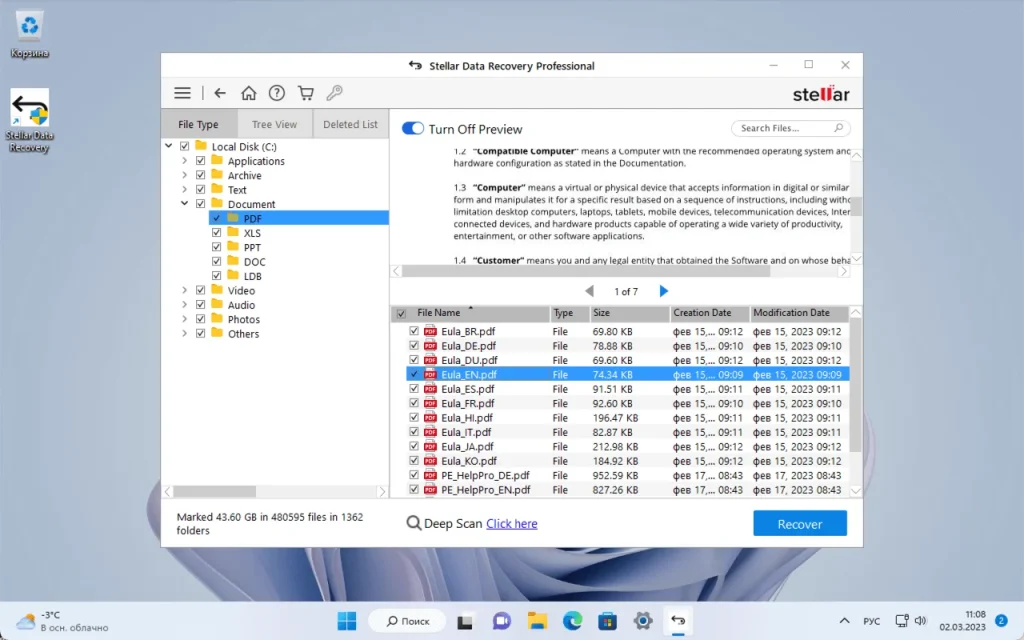The width and height of the screenshot is (1024, 640).
Task: Open Recycle Bin desktop icon
Action: (29, 34)
